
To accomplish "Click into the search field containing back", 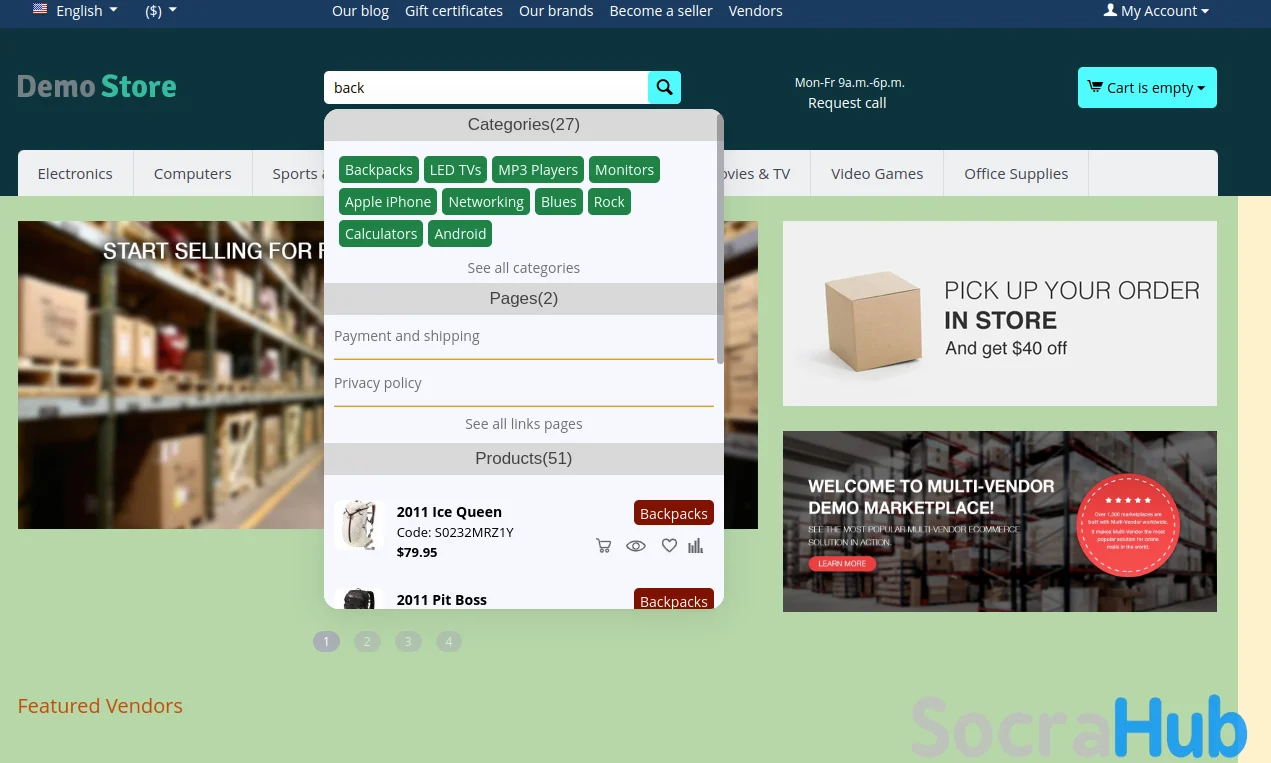I will [x=486, y=88].
